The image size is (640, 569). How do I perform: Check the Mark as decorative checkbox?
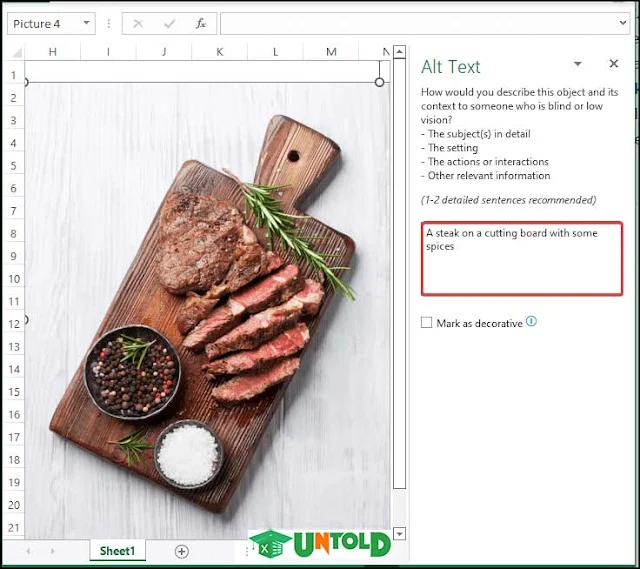(427, 322)
